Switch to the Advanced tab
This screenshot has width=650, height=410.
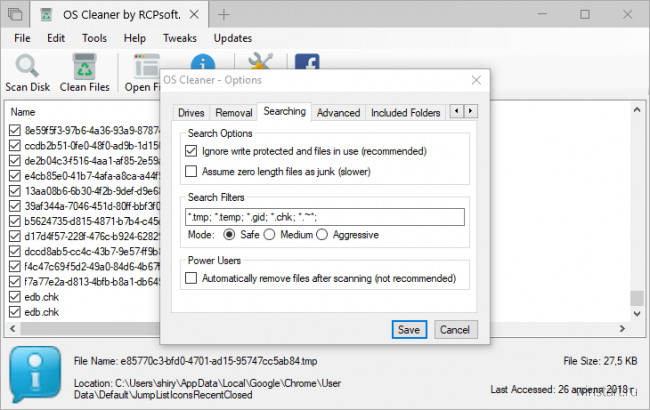pyautogui.click(x=338, y=113)
